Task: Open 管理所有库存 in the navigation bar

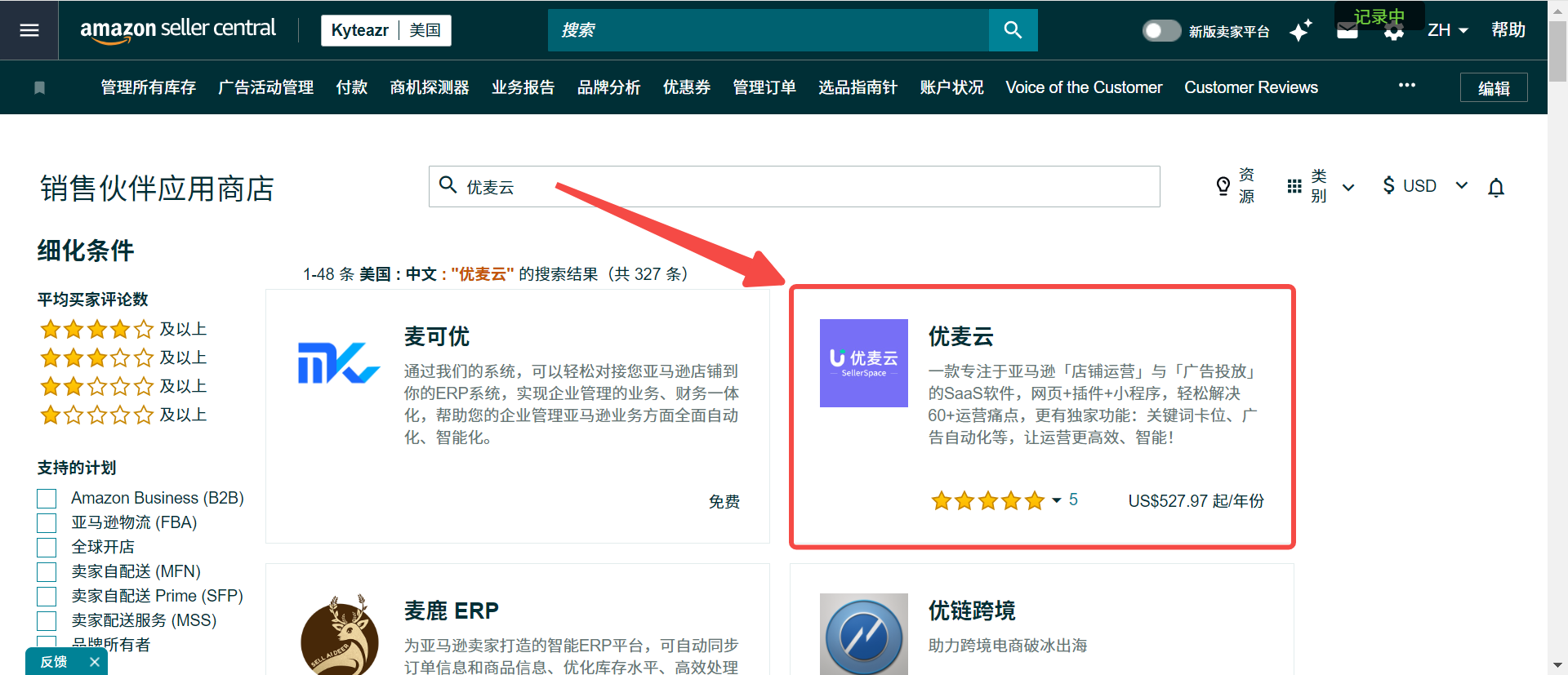Action: point(148,87)
